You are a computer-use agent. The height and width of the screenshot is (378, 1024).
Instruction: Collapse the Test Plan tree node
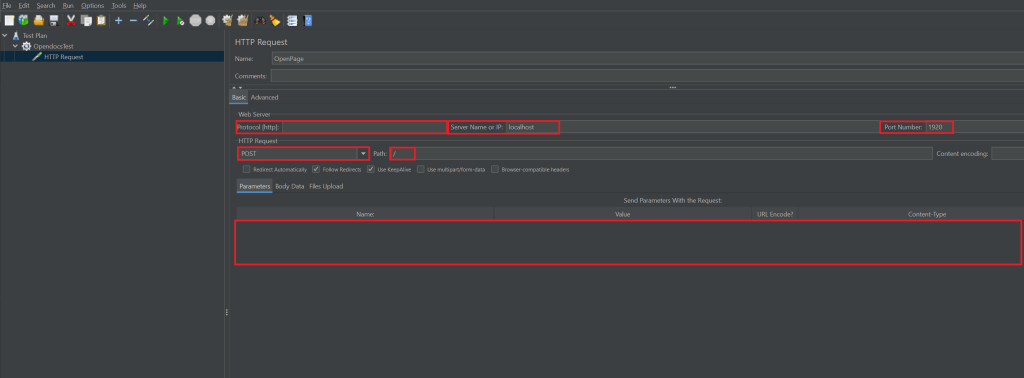(5, 36)
